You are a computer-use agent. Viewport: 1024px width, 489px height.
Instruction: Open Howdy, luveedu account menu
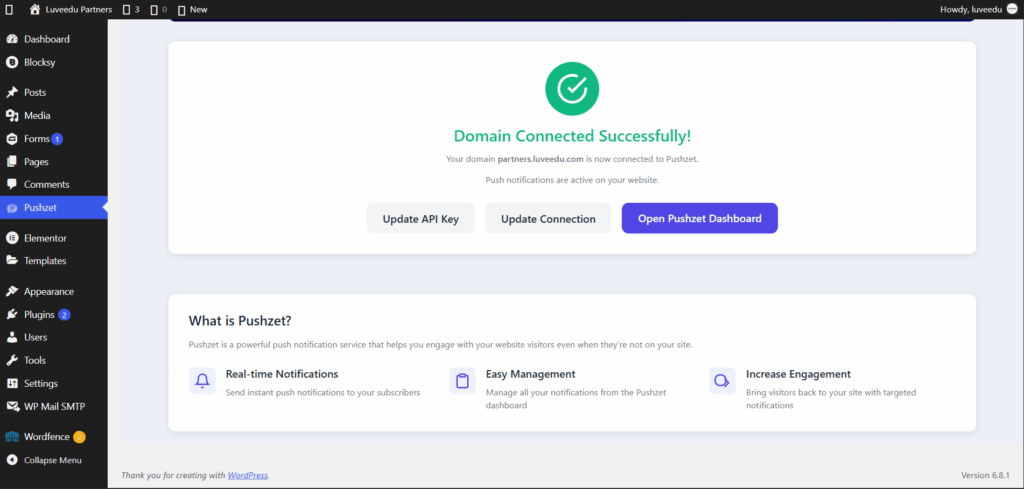[978, 10]
